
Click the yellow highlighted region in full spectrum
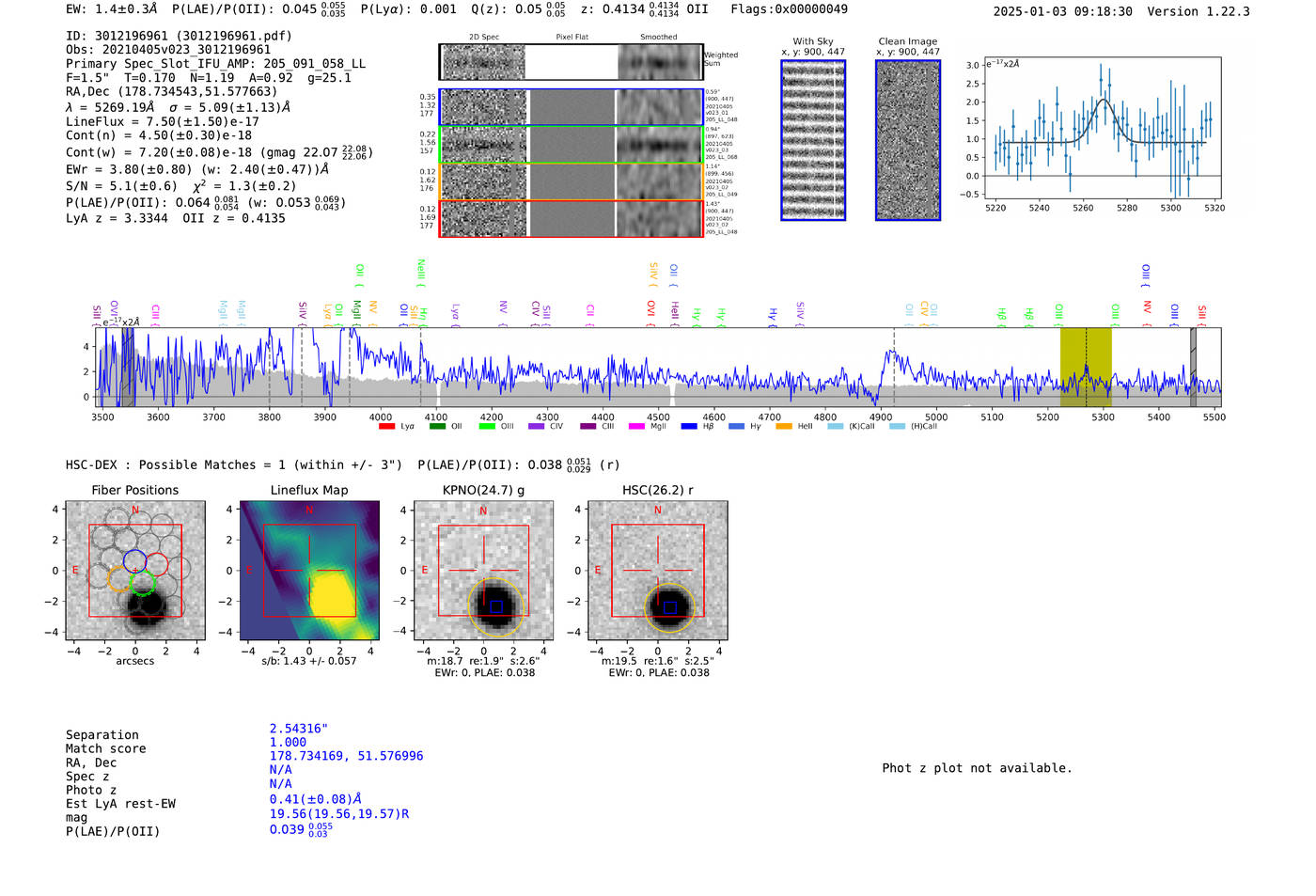(x=1086, y=367)
